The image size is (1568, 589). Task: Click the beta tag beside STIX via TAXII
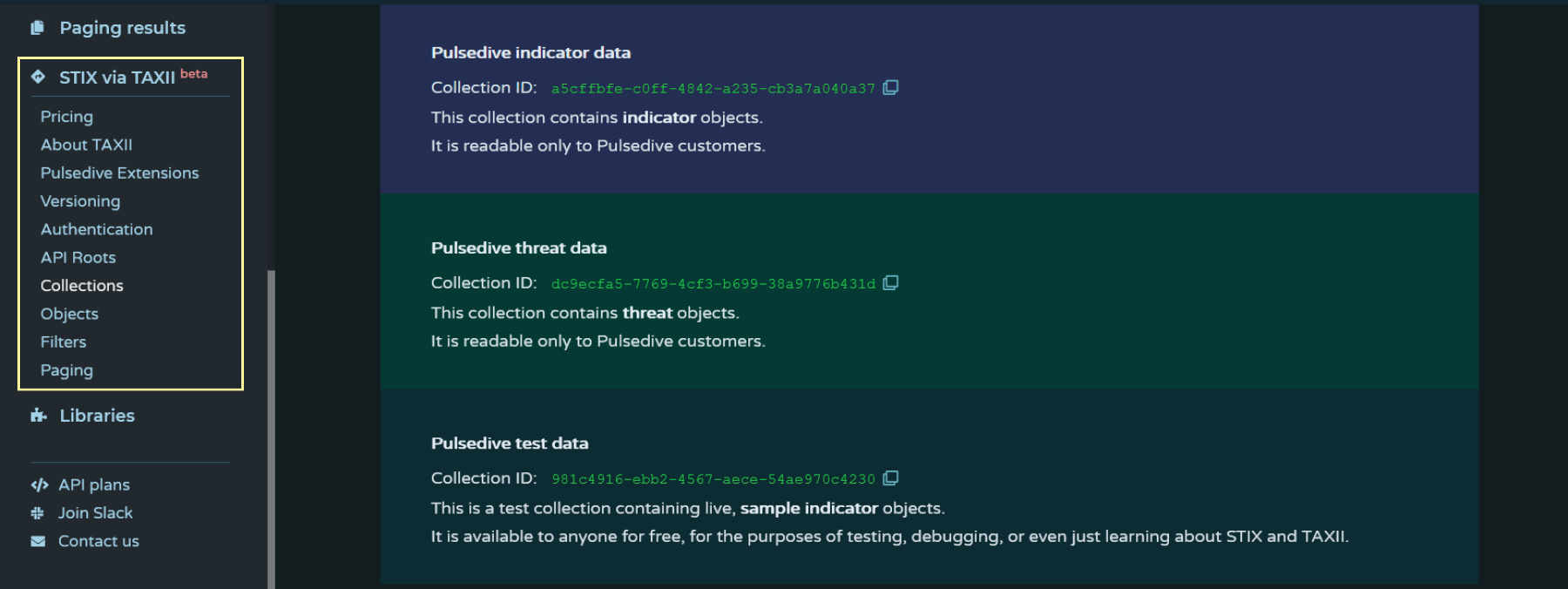[193, 74]
